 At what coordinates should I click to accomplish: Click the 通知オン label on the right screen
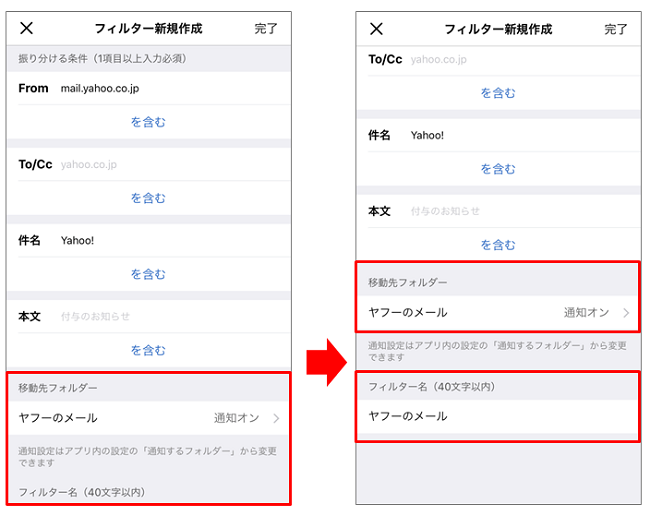pos(587,313)
